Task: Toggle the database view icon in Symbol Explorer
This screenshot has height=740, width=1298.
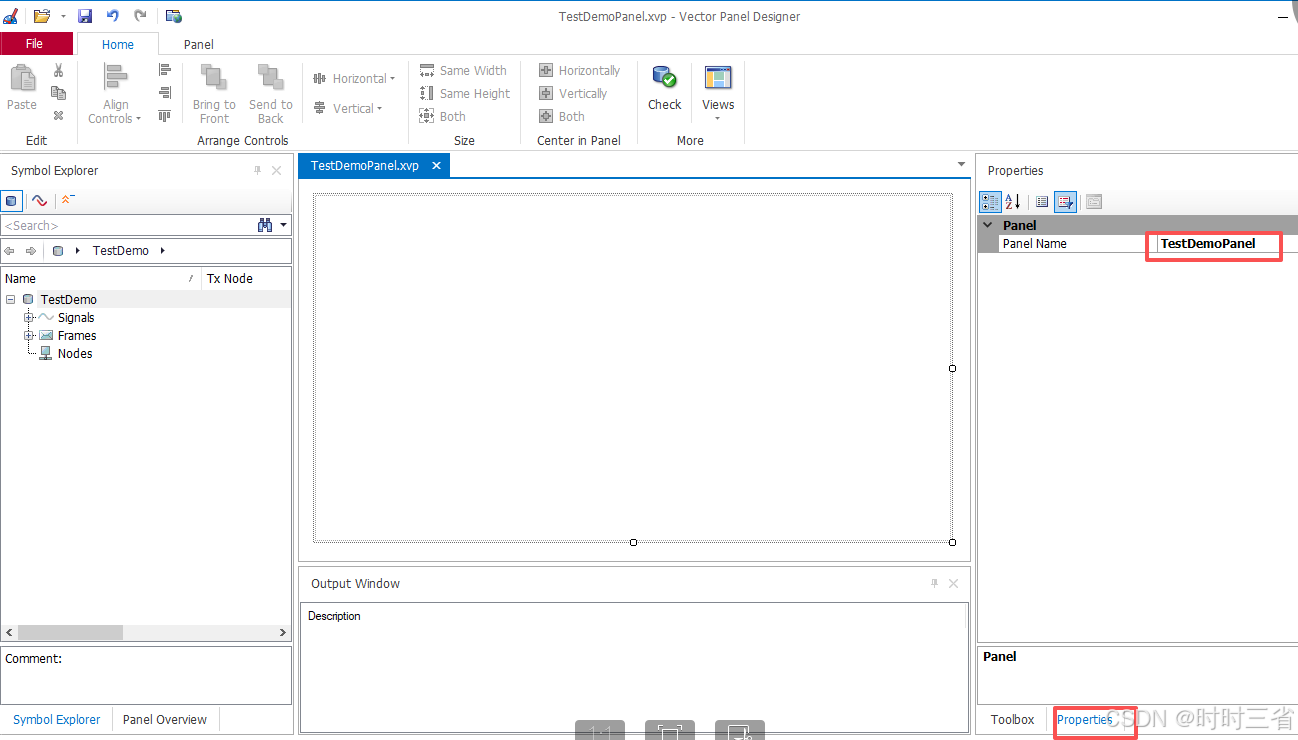Action: (x=11, y=200)
